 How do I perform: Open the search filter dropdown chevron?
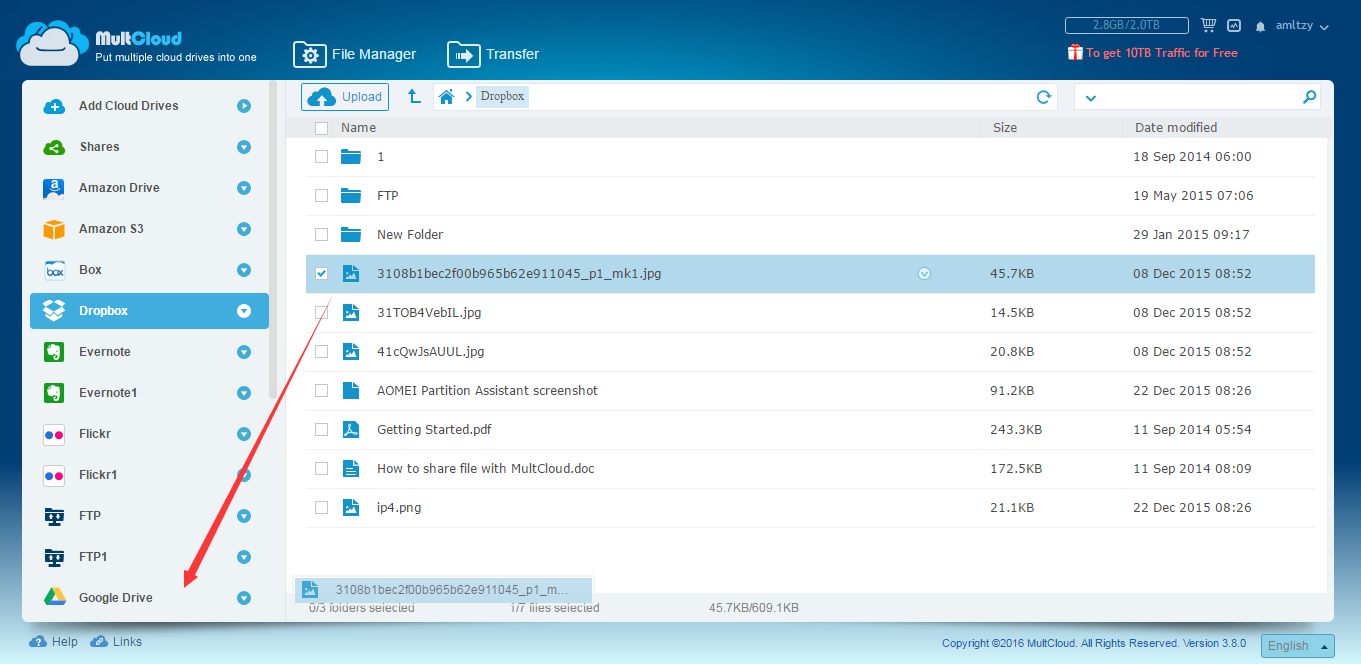[x=1090, y=98]
